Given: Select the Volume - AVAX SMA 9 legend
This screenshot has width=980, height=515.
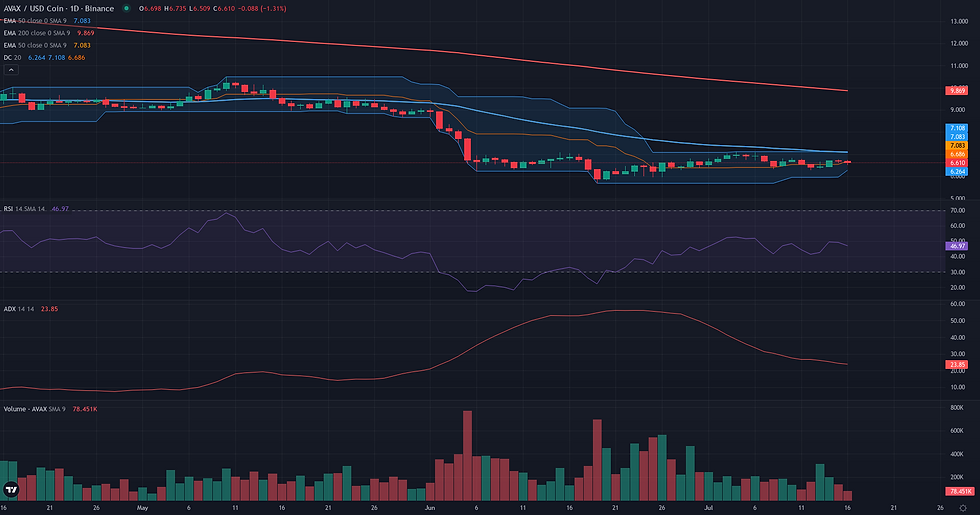Looking at the screenshot, I should tap(50, 409).
